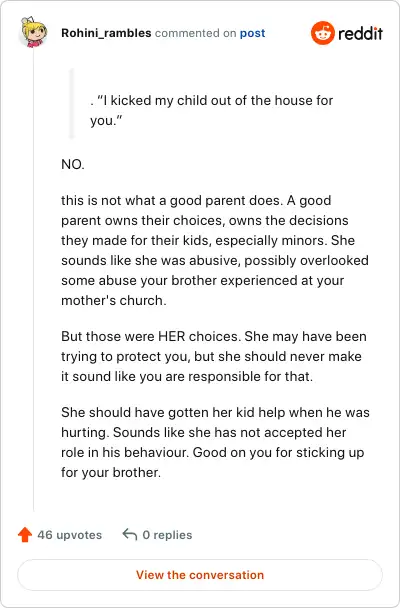Screen dimensions: 400x608
Task: Click the "46 upvotes" count label
Action: pyautogui.click(x=69, y=535)
